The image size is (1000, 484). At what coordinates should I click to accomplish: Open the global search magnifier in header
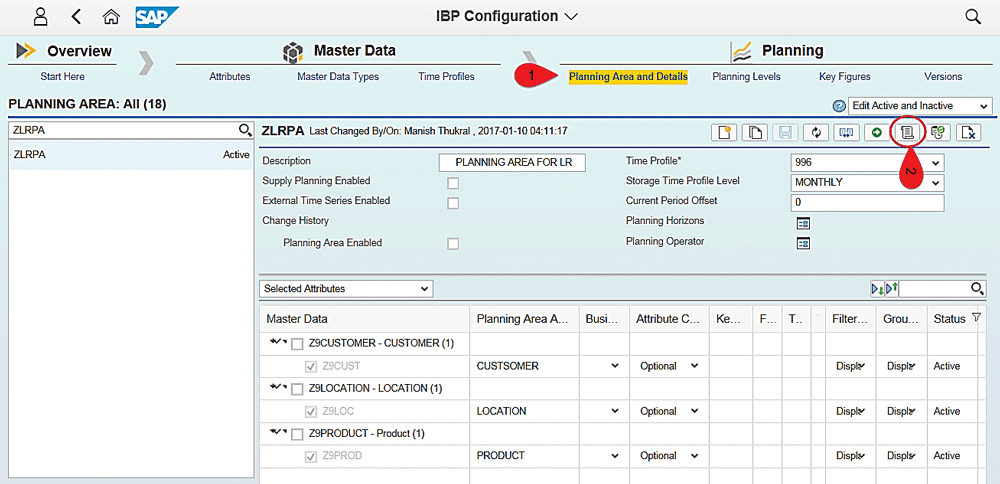[973, 17]
